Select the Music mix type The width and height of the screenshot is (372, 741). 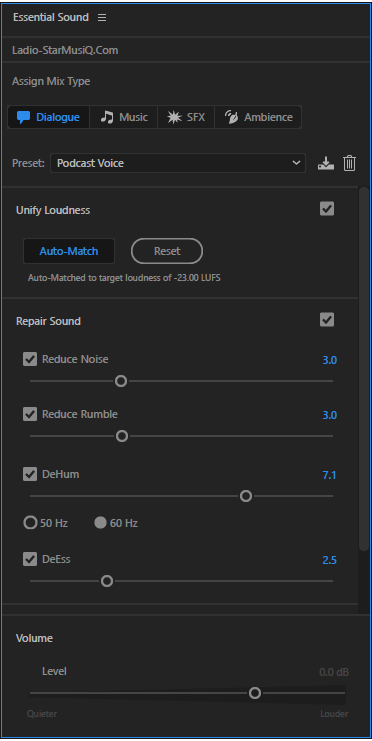point(124,117)
